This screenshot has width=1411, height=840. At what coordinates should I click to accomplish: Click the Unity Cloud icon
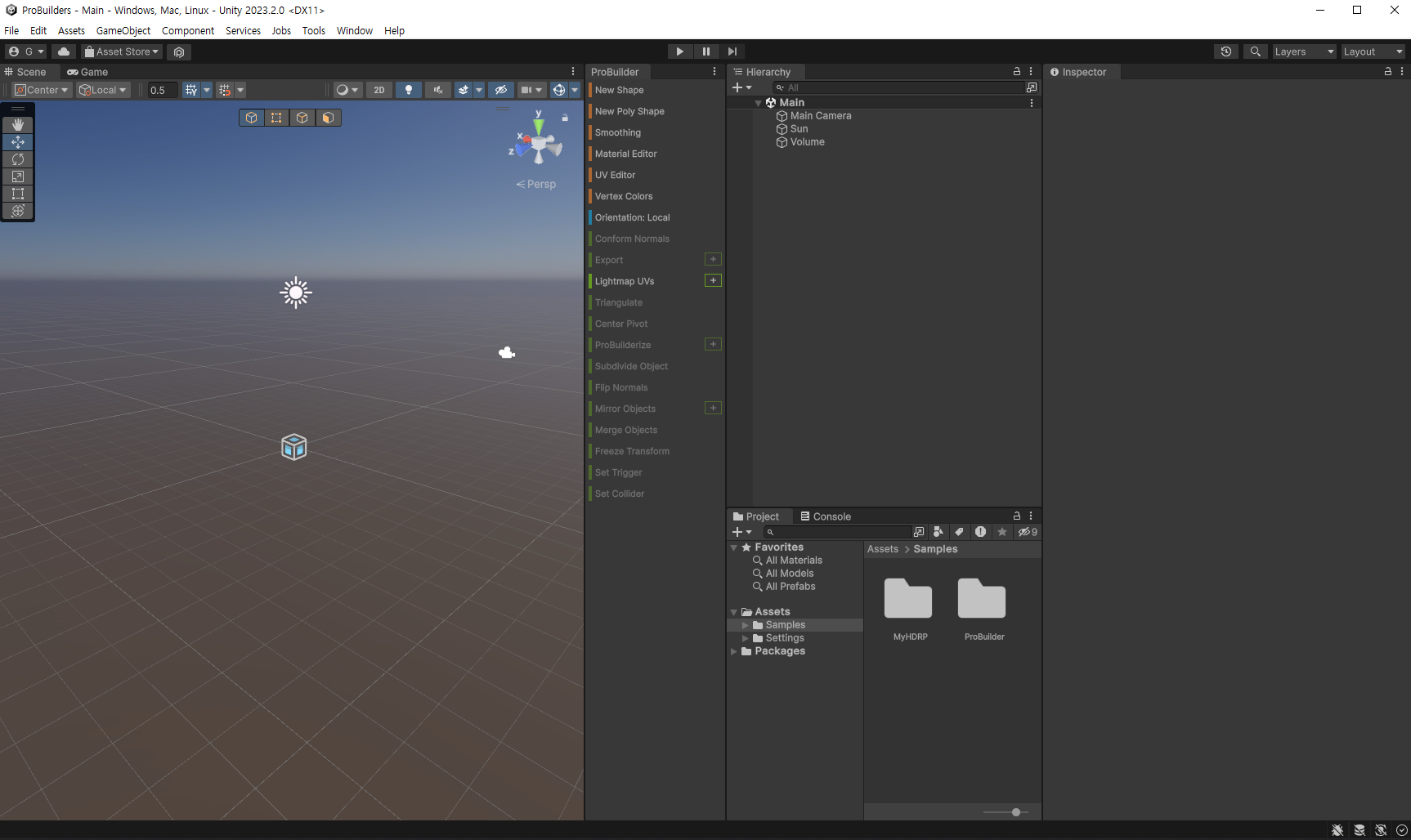[64, 51]
